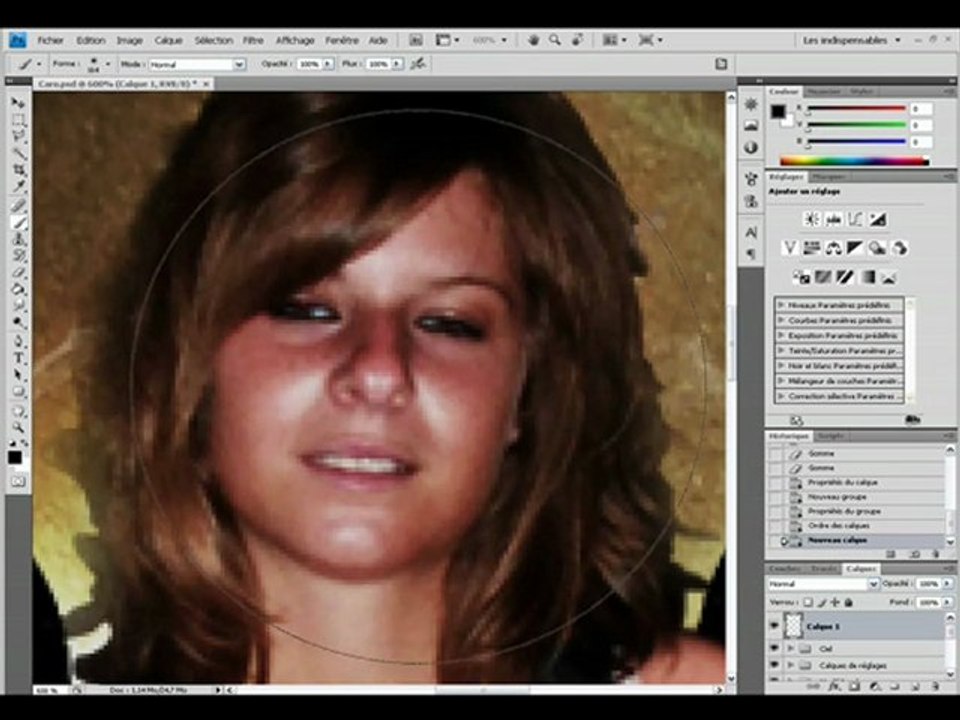Click the Calque 1 layer thumbnail

tap(793, 626)
